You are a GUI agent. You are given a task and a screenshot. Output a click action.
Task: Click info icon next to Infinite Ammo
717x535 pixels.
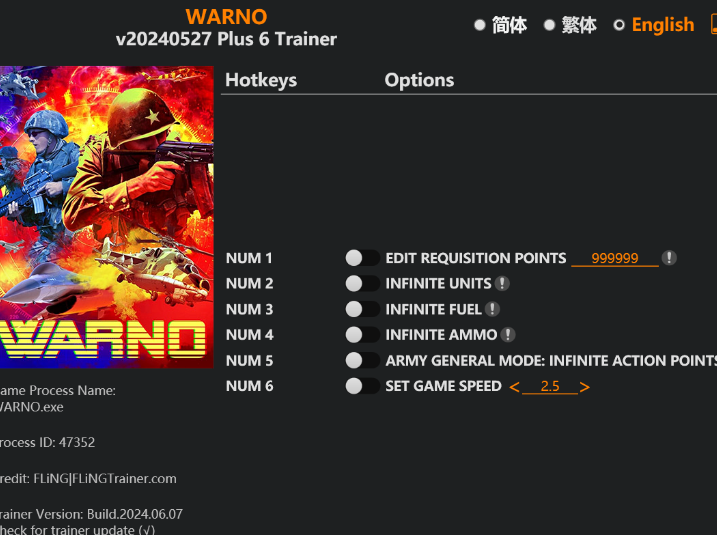pos(508,335)
